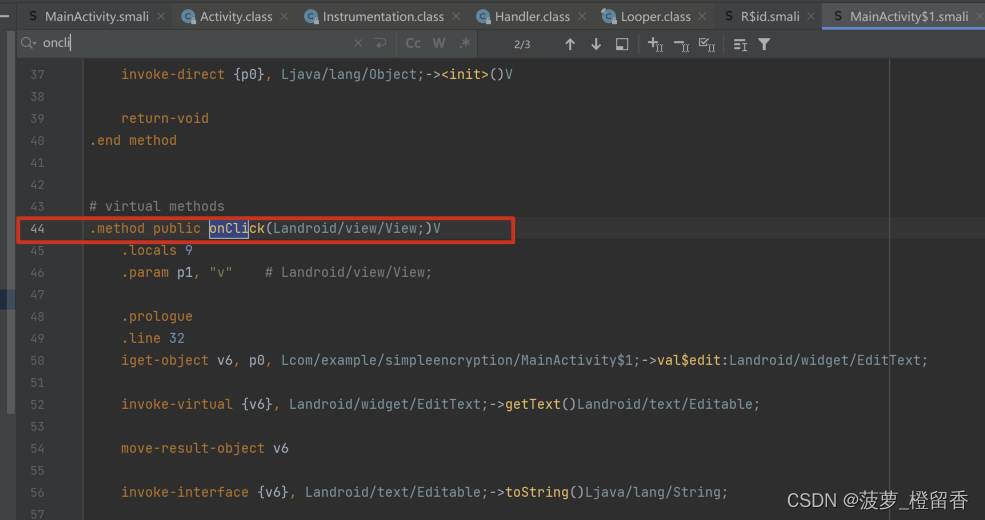Open the search filter options
The width and height of the screenshot is (985, 520).
[x=764, y=44]
